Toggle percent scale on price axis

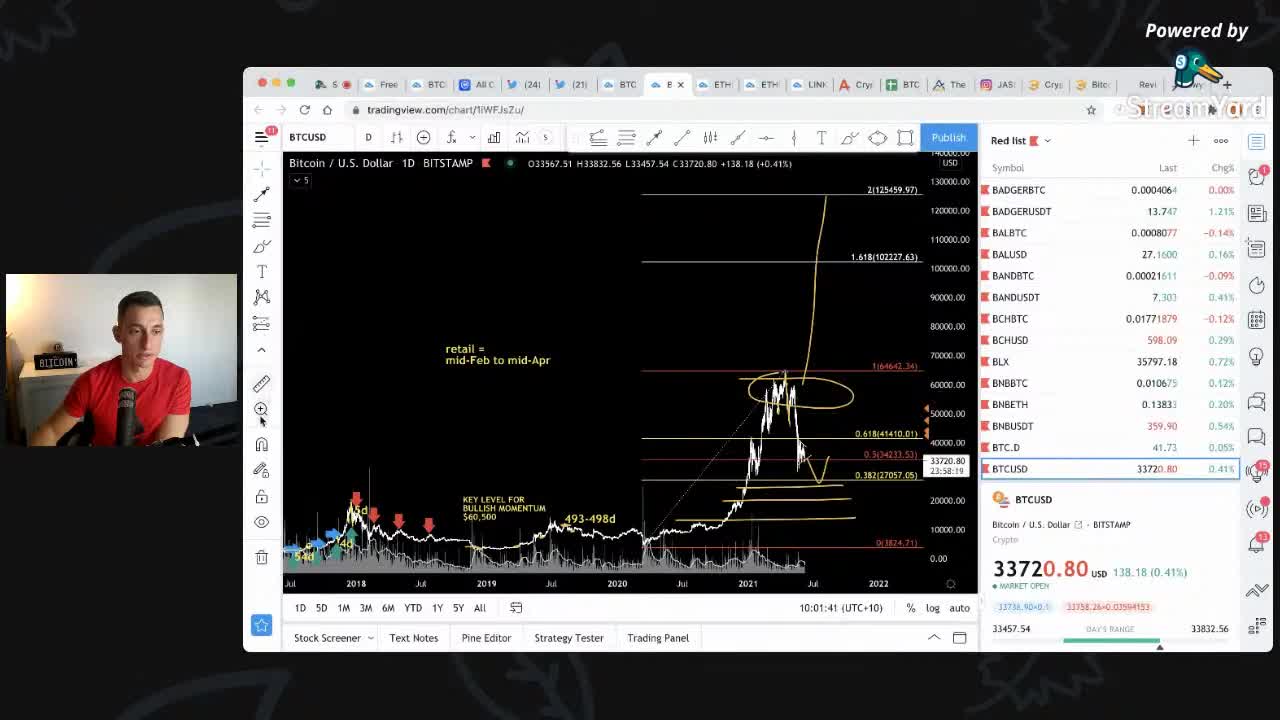coord(910,608)
